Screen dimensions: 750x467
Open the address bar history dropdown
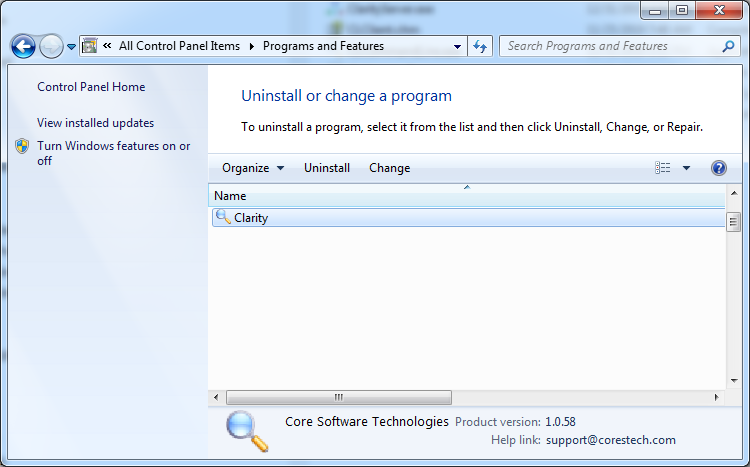[x=457, y=46]
